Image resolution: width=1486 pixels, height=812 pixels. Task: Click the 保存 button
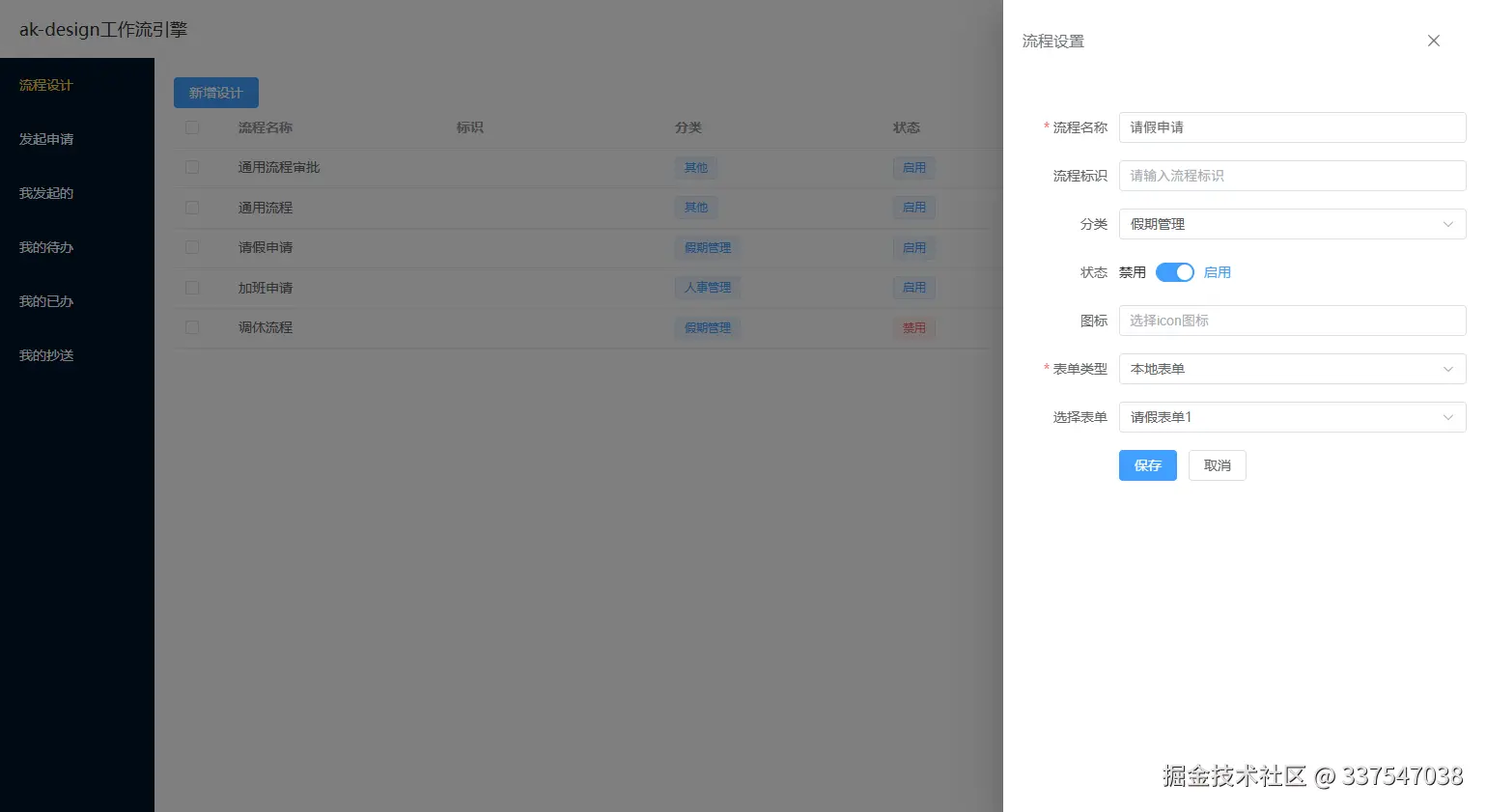1147,465
